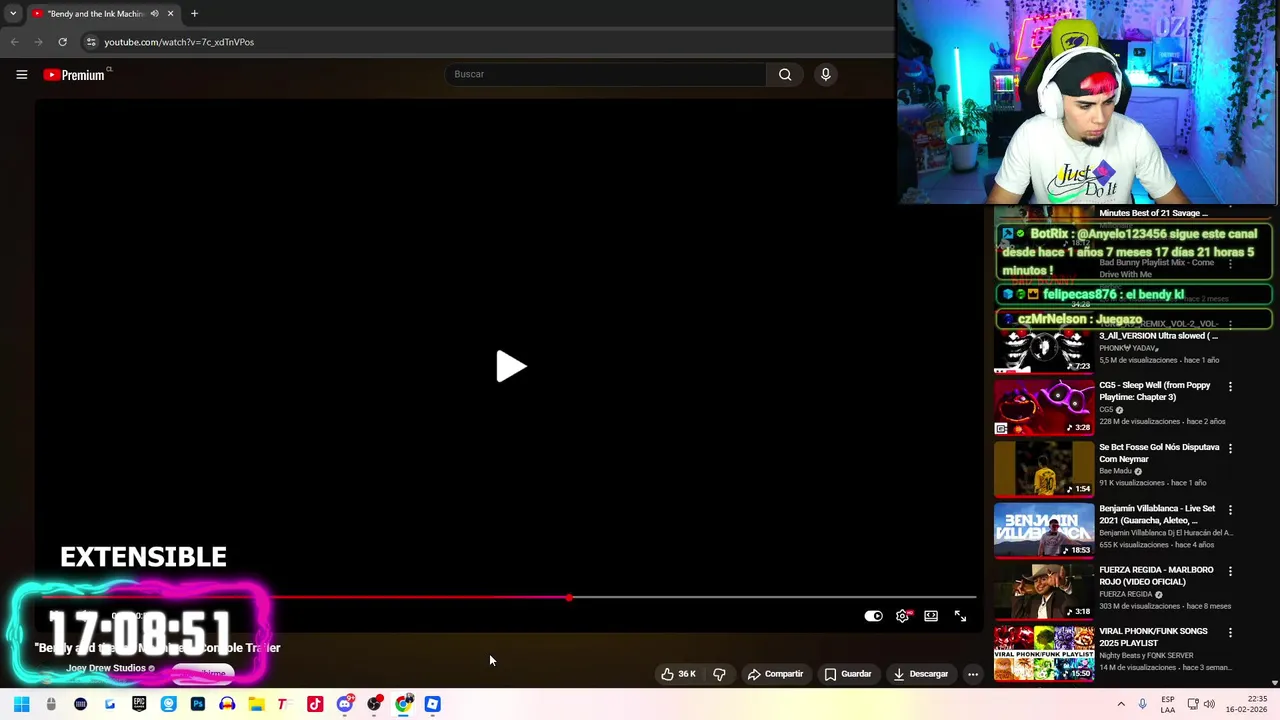Open options menu for CG5 Sleep Well
Image resolution: width=1280 pixels, height=720 pixels.
point(1230,386)
